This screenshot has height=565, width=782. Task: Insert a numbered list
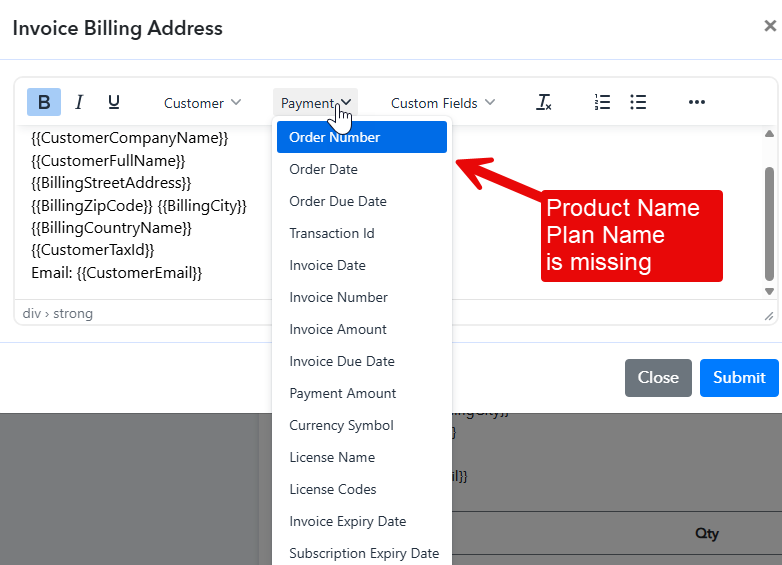click(x=602, y=102)
